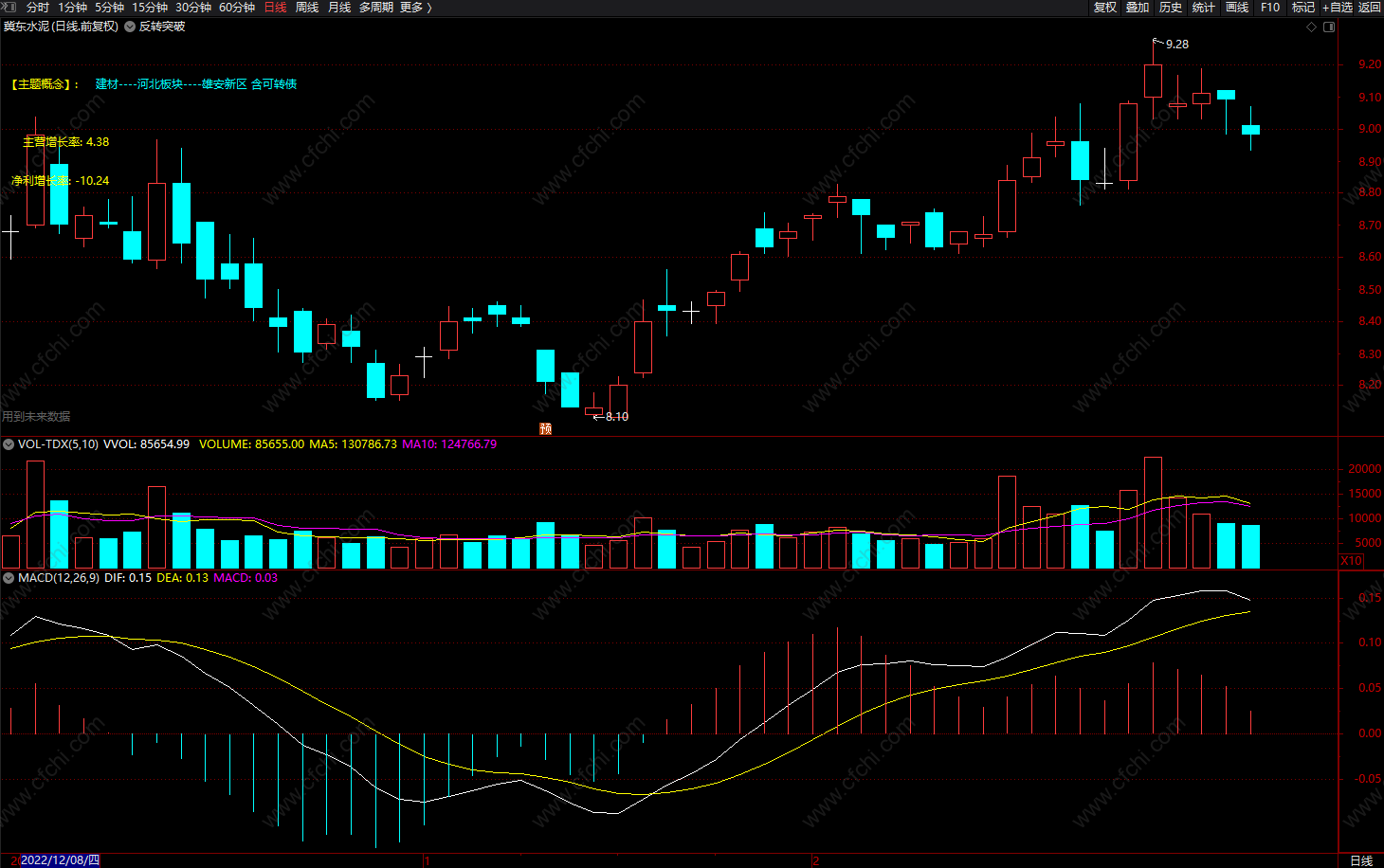Expand the 反转突破 indicator dropdown
This screenshot has height=868, width=1384.
[x=130, y=27]
